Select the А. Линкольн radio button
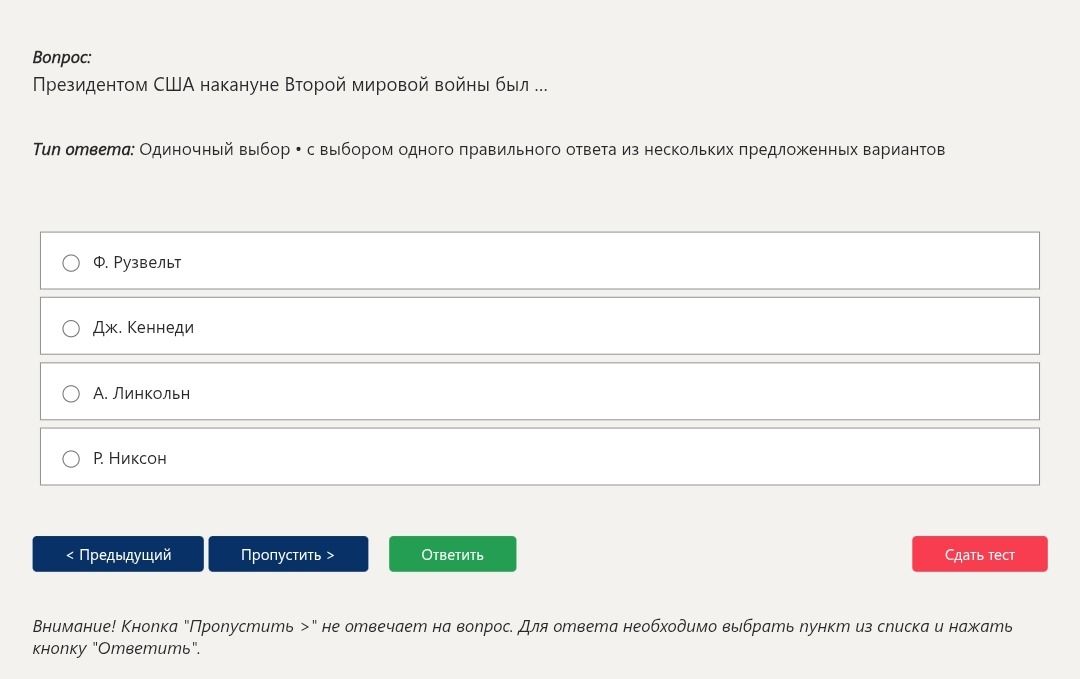The width and height of the screenshot is (1080, 679). tap(71, 394)
